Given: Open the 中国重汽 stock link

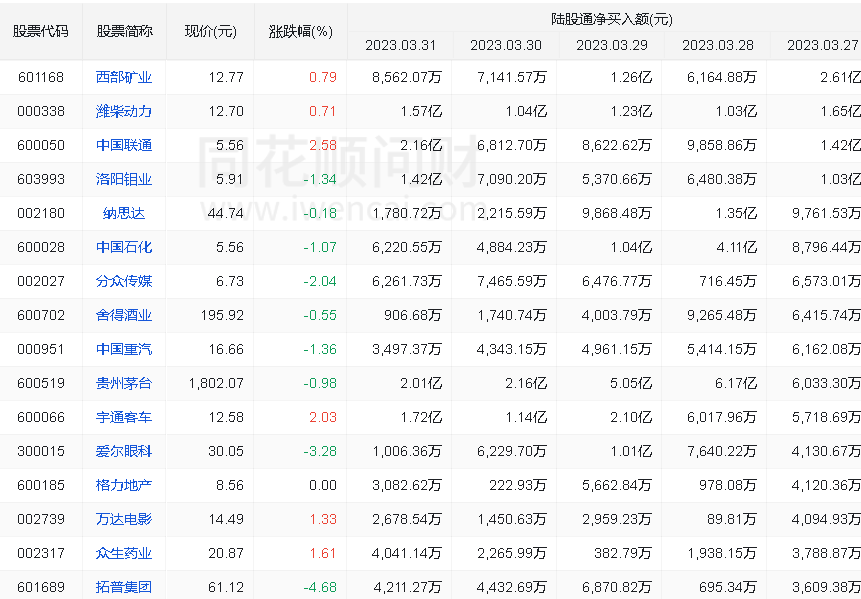Looking at the screenshot, I should 124,349.
